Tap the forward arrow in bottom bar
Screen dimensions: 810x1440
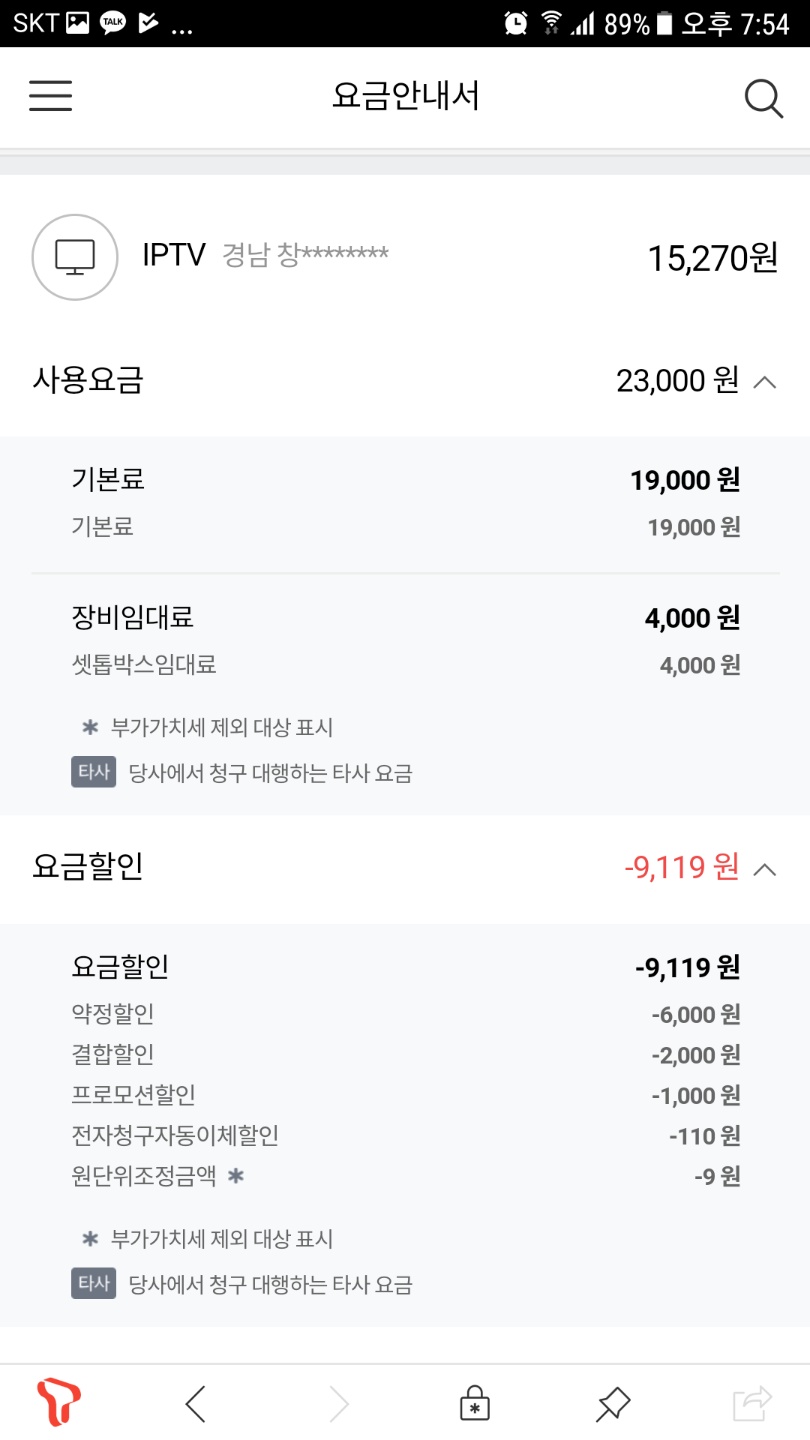[x=340, y=1404]
